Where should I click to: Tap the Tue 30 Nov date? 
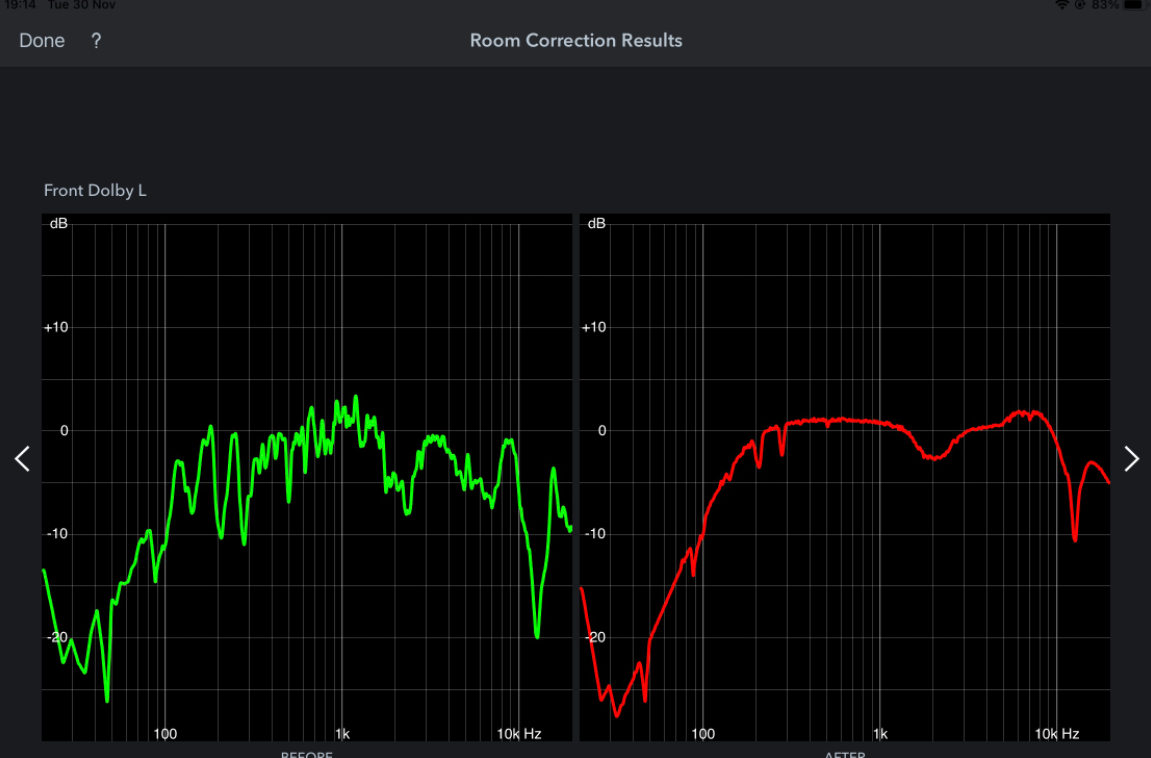click(82, 5)
